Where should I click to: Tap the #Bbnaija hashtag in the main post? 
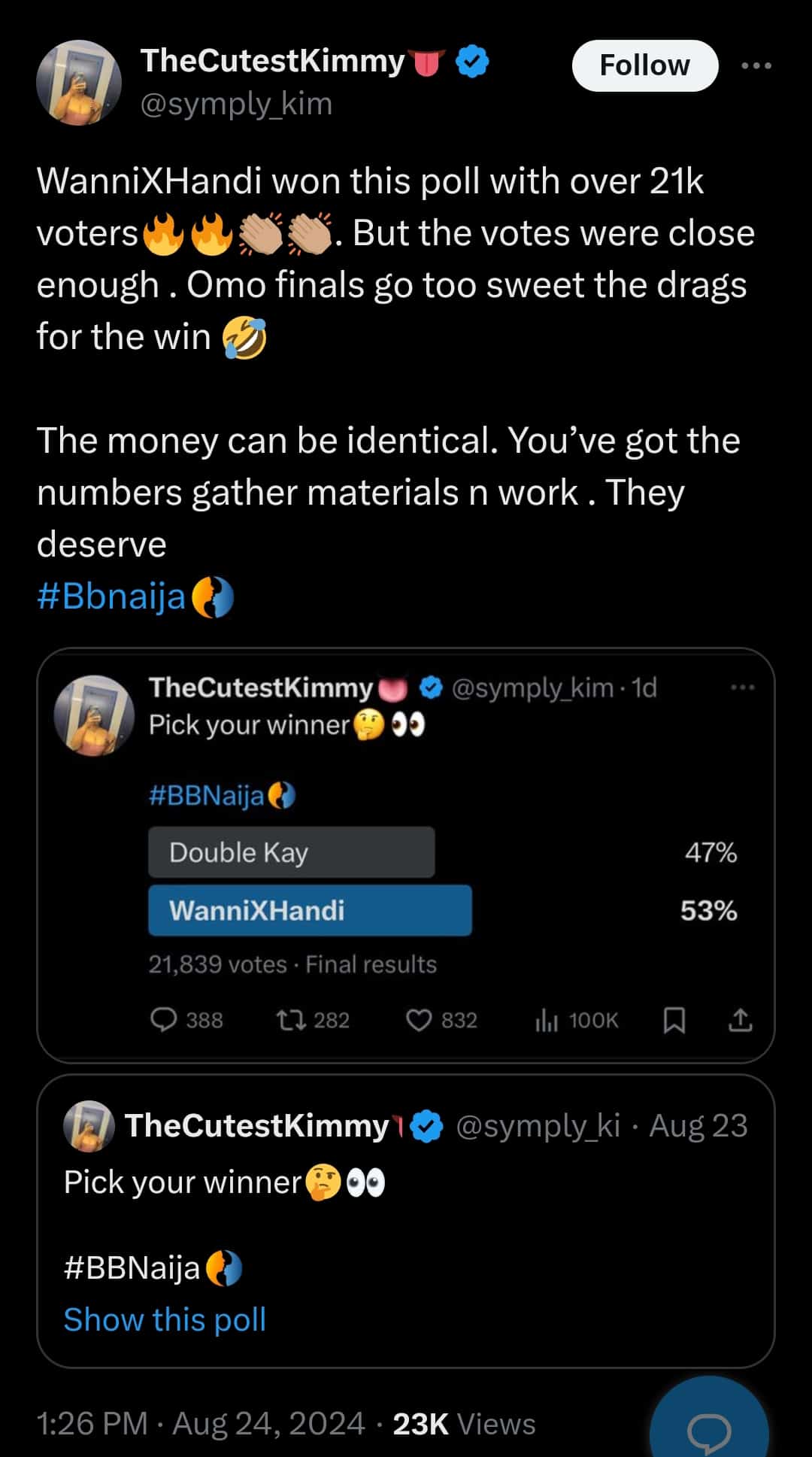click(111, 596)
